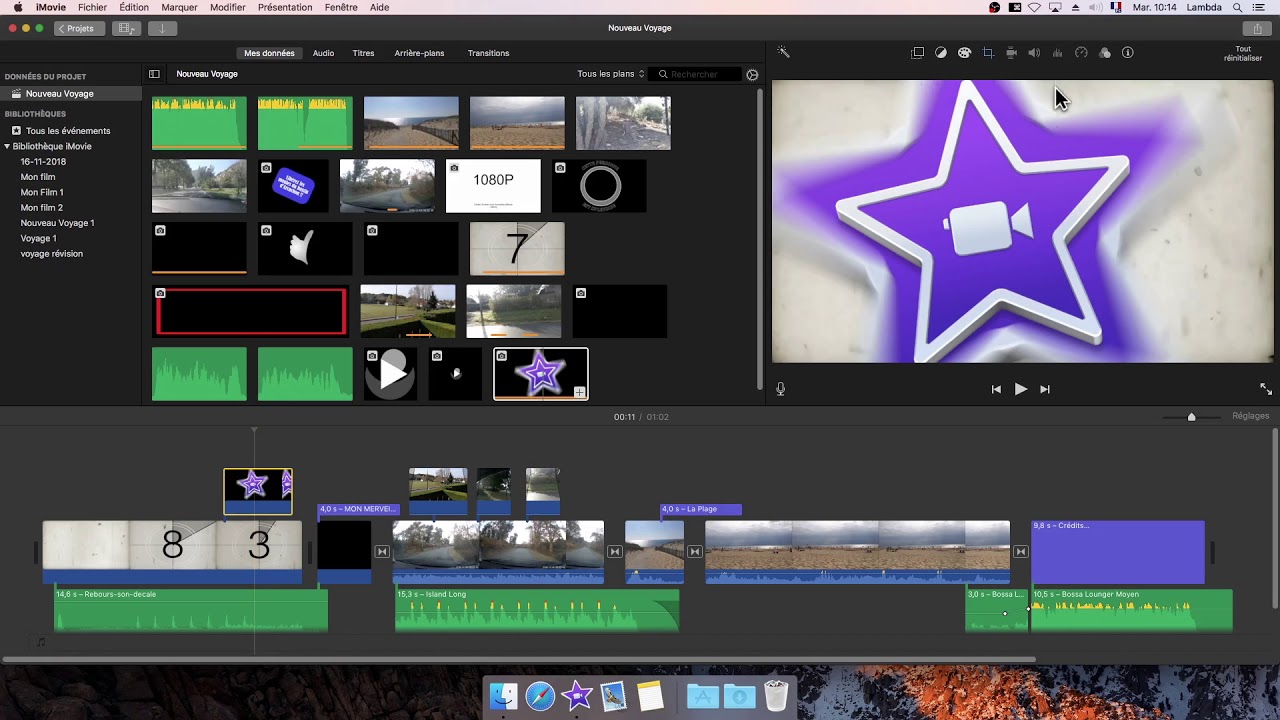Open the Édition menu
Viewport: 1280px width, 720px height.
pyautogui.click(x=134, y=7)
